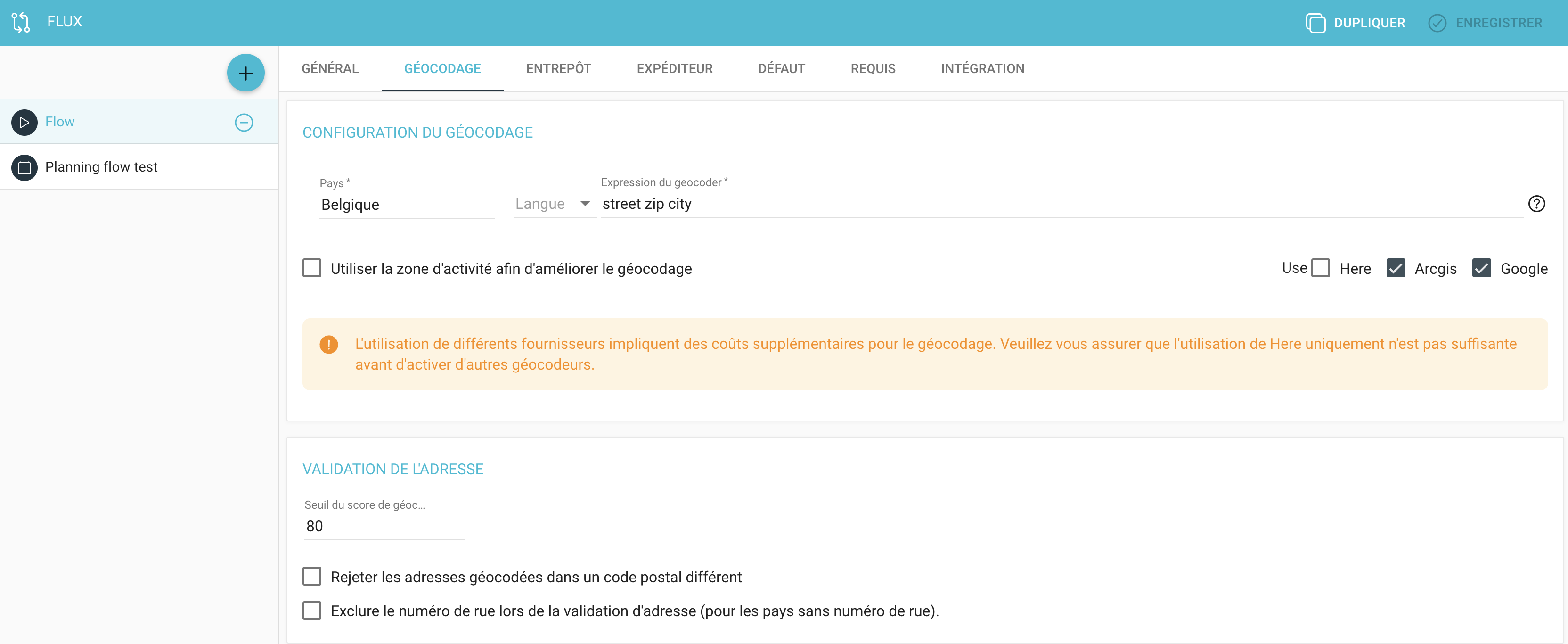Enable activity zone geocoding checkbox
1568x644 pixels.
coord(311,268)
